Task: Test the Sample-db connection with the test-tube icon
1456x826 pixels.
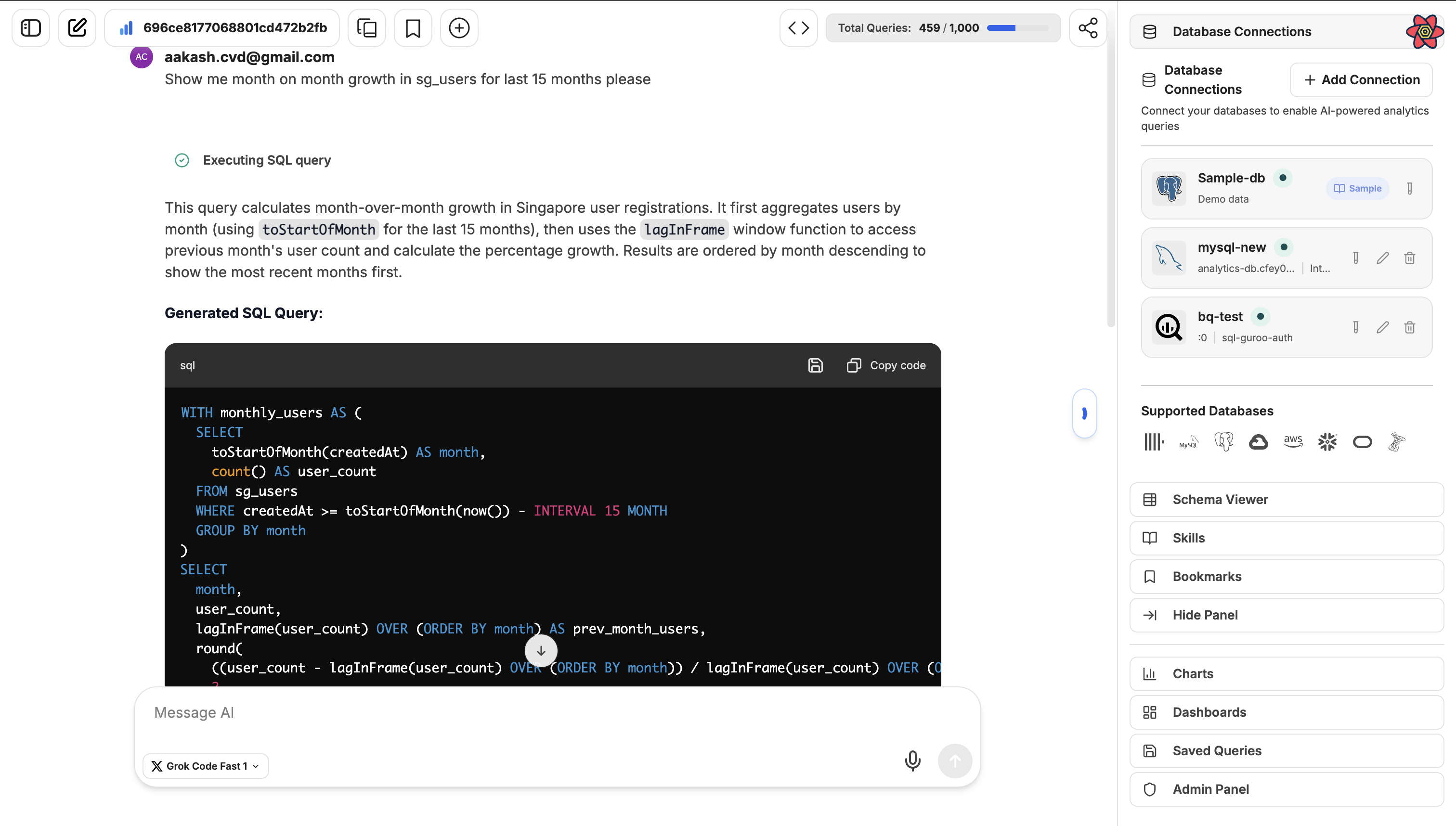Action: [1410, 188]
